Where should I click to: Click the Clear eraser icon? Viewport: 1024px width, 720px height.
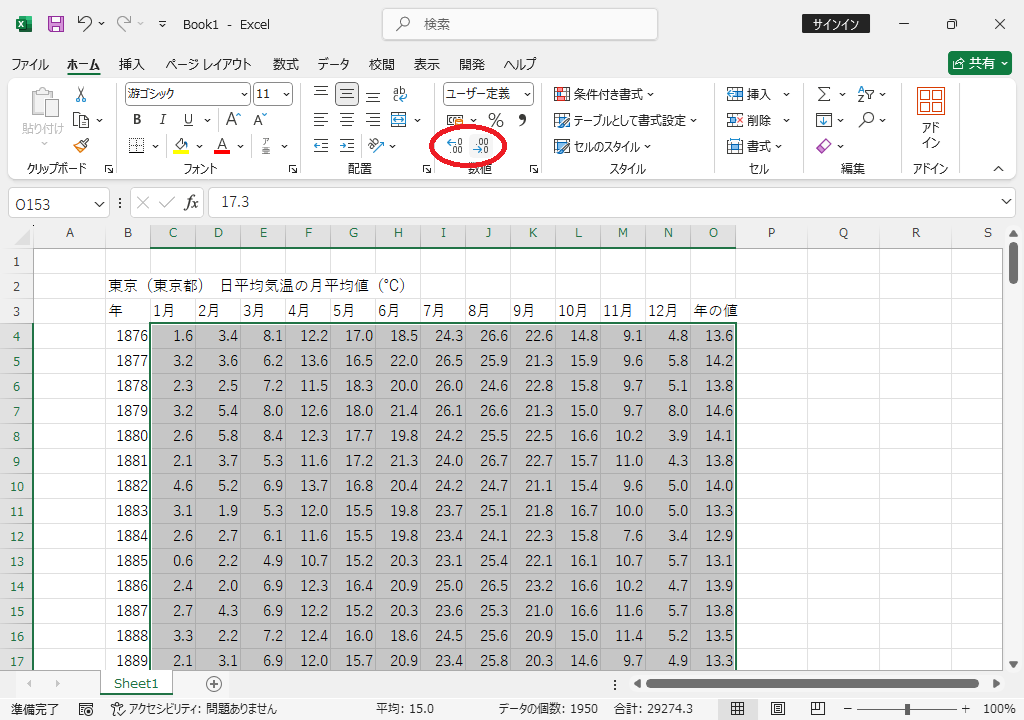pos(824,146)
